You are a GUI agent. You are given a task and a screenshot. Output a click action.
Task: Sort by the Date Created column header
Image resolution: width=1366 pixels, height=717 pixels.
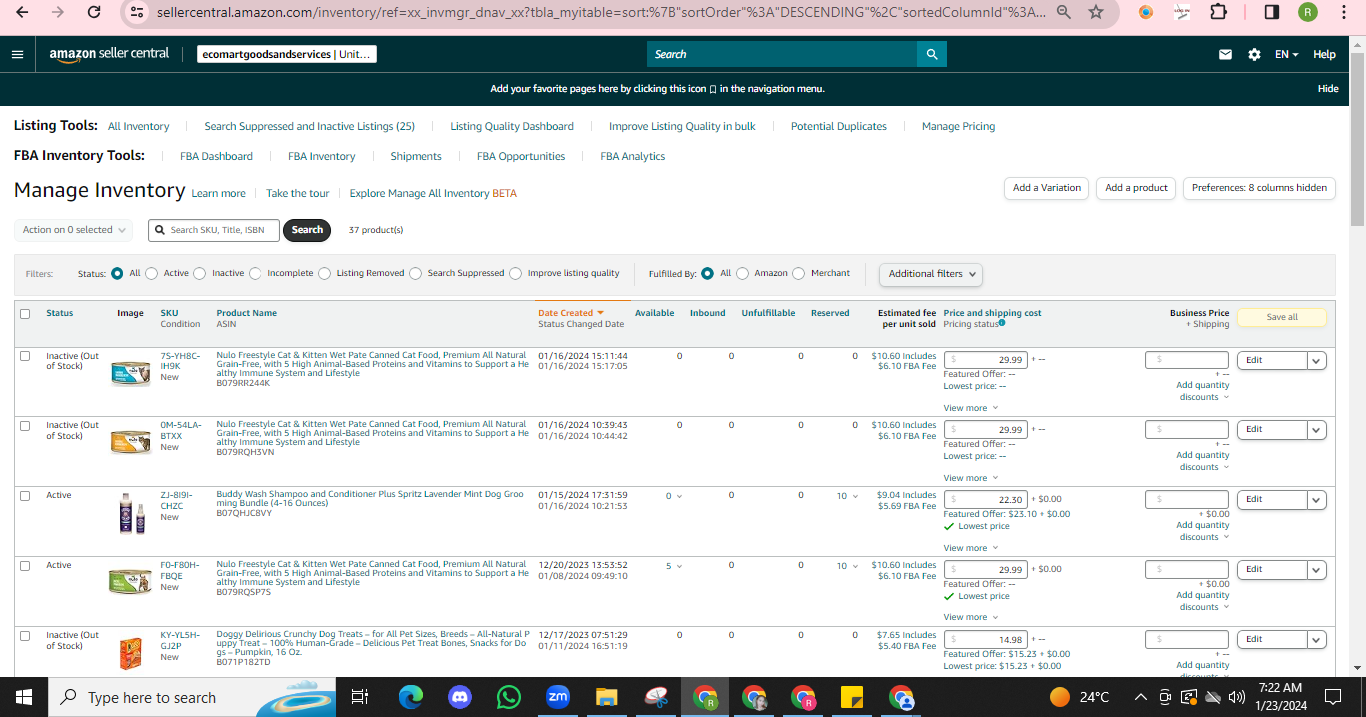(x=571, y=313)
